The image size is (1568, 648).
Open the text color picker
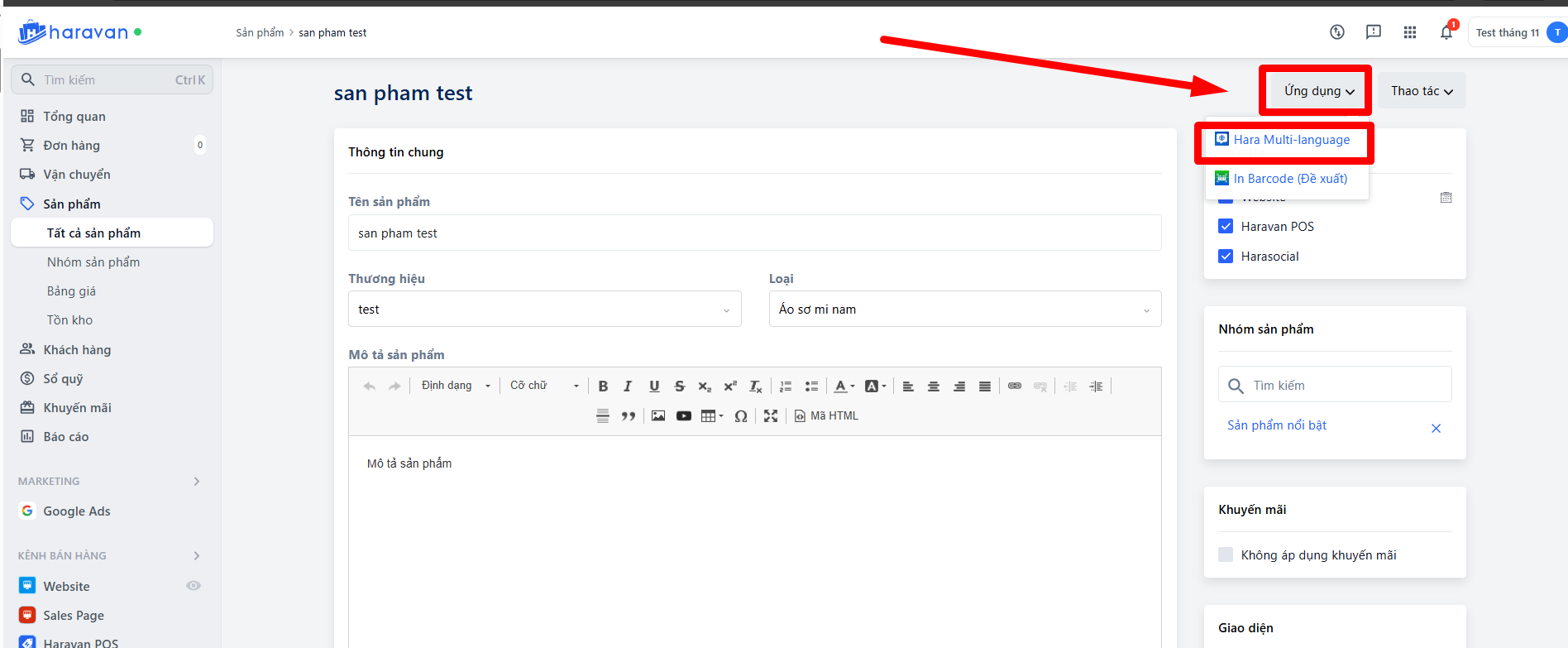[844, 386]
